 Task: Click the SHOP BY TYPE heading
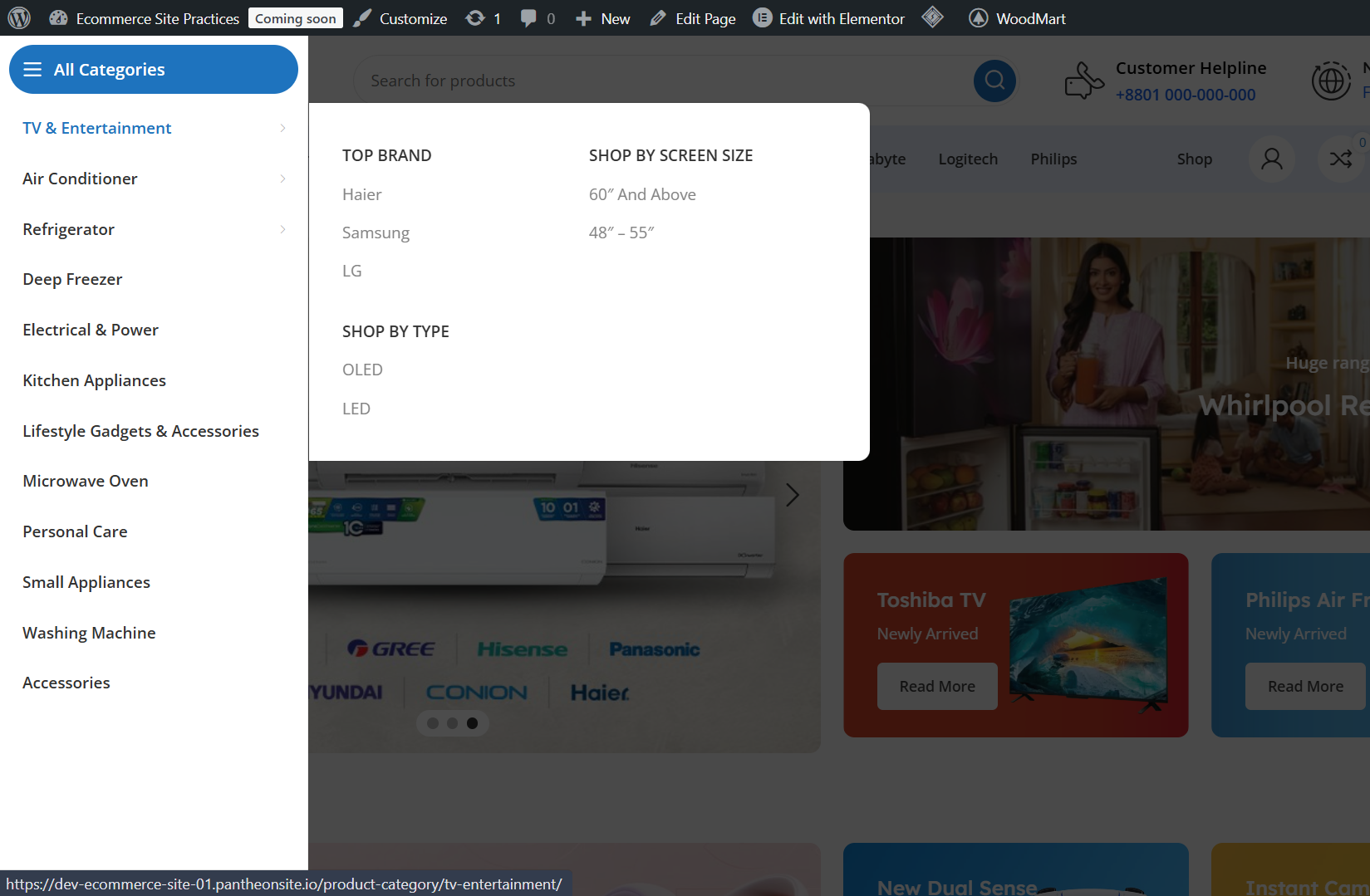(395, 331)
